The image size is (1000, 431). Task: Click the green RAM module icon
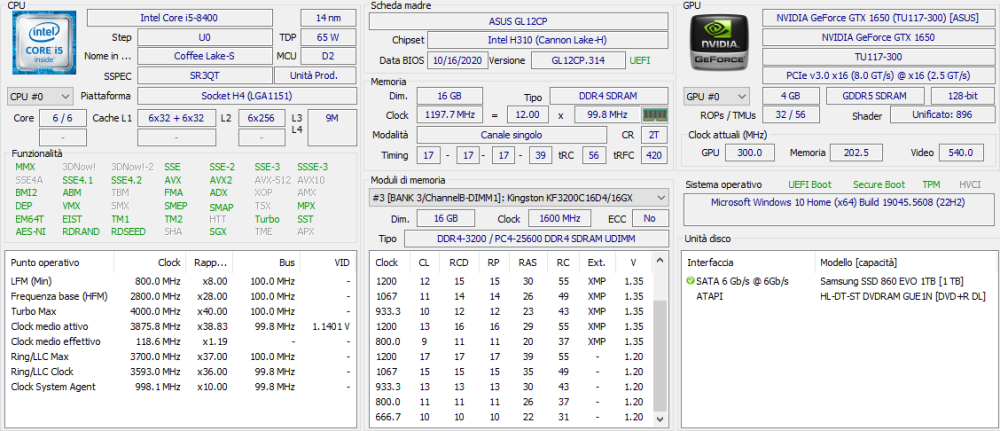[655, 115]
